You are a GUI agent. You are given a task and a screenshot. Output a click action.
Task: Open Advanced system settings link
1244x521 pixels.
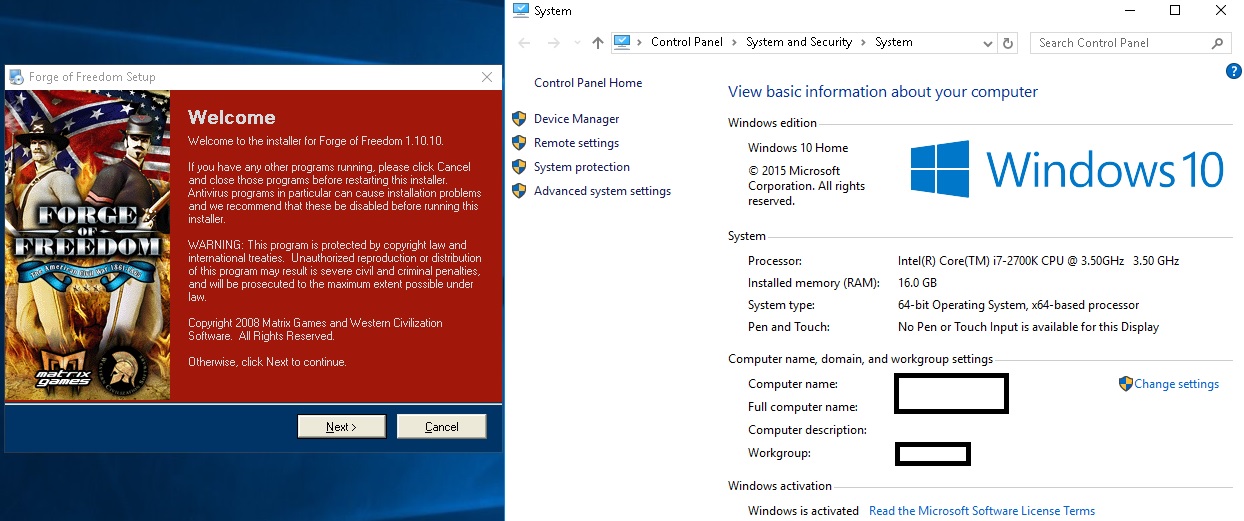[x=602, y=191]
